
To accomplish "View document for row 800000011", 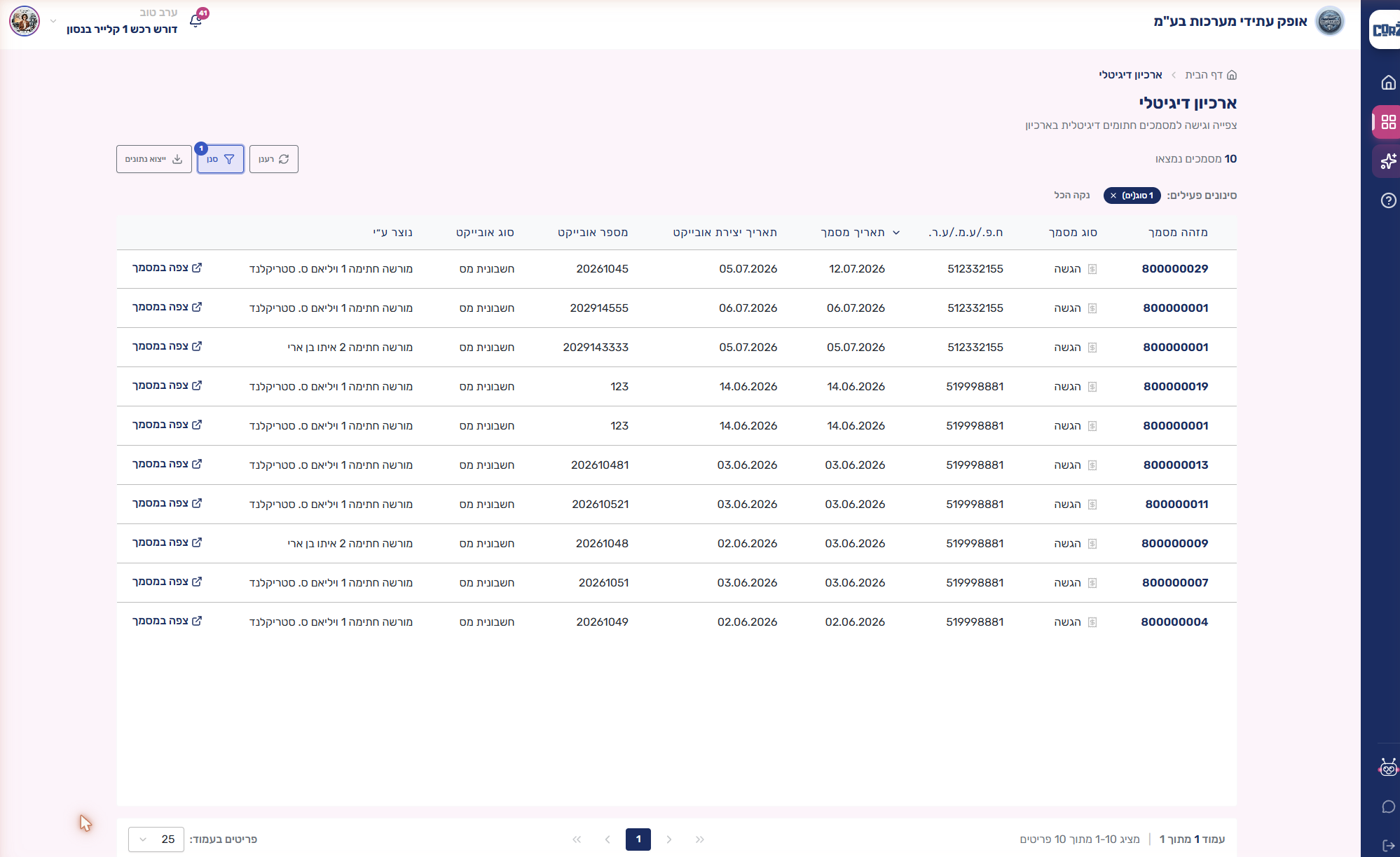I will click(167, 503).
